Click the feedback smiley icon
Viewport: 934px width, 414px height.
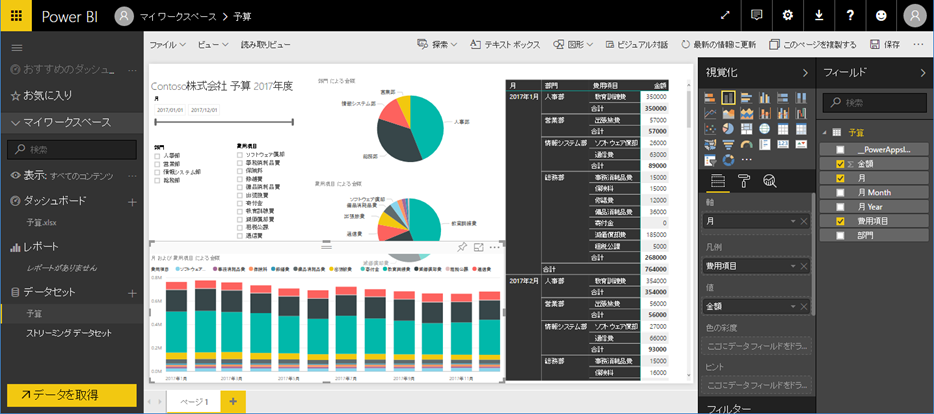882,15
